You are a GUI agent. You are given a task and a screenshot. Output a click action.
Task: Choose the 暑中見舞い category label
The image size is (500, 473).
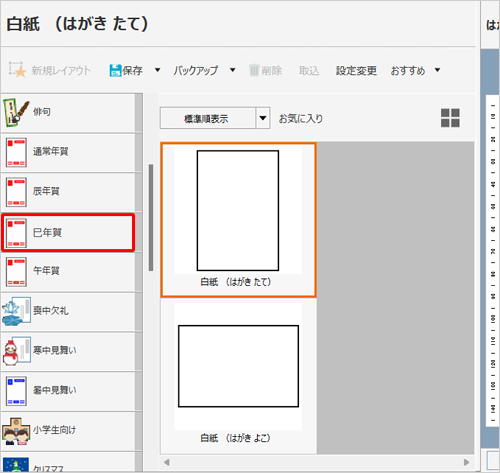coord(55,390)
